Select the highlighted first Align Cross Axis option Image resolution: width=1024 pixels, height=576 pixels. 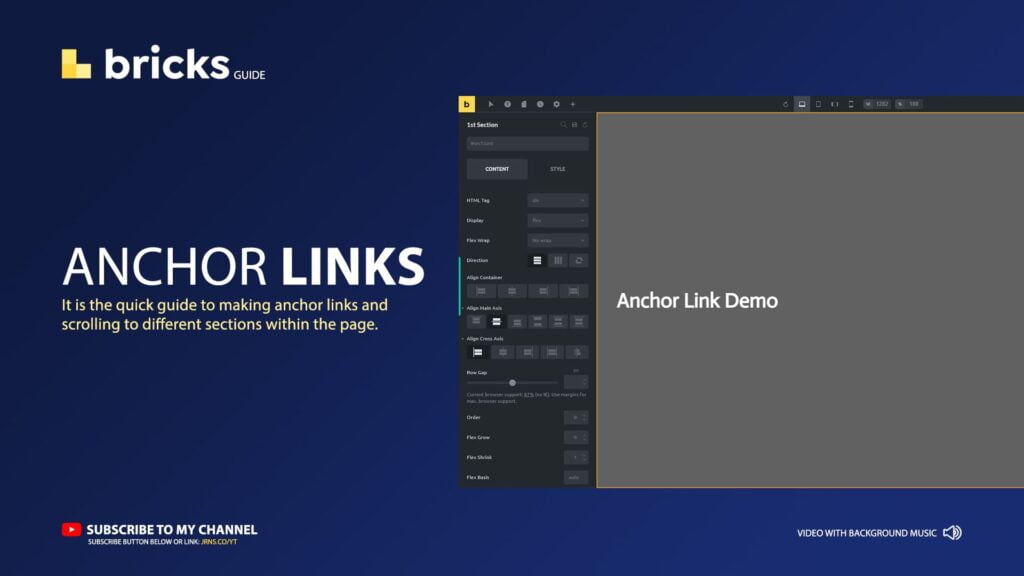pos(478,353)
